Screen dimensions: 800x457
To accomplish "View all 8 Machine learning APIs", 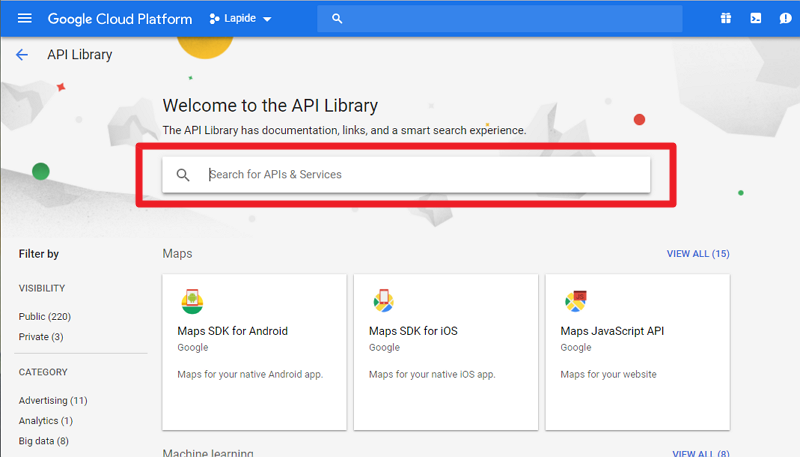I will tap(701, 453).
